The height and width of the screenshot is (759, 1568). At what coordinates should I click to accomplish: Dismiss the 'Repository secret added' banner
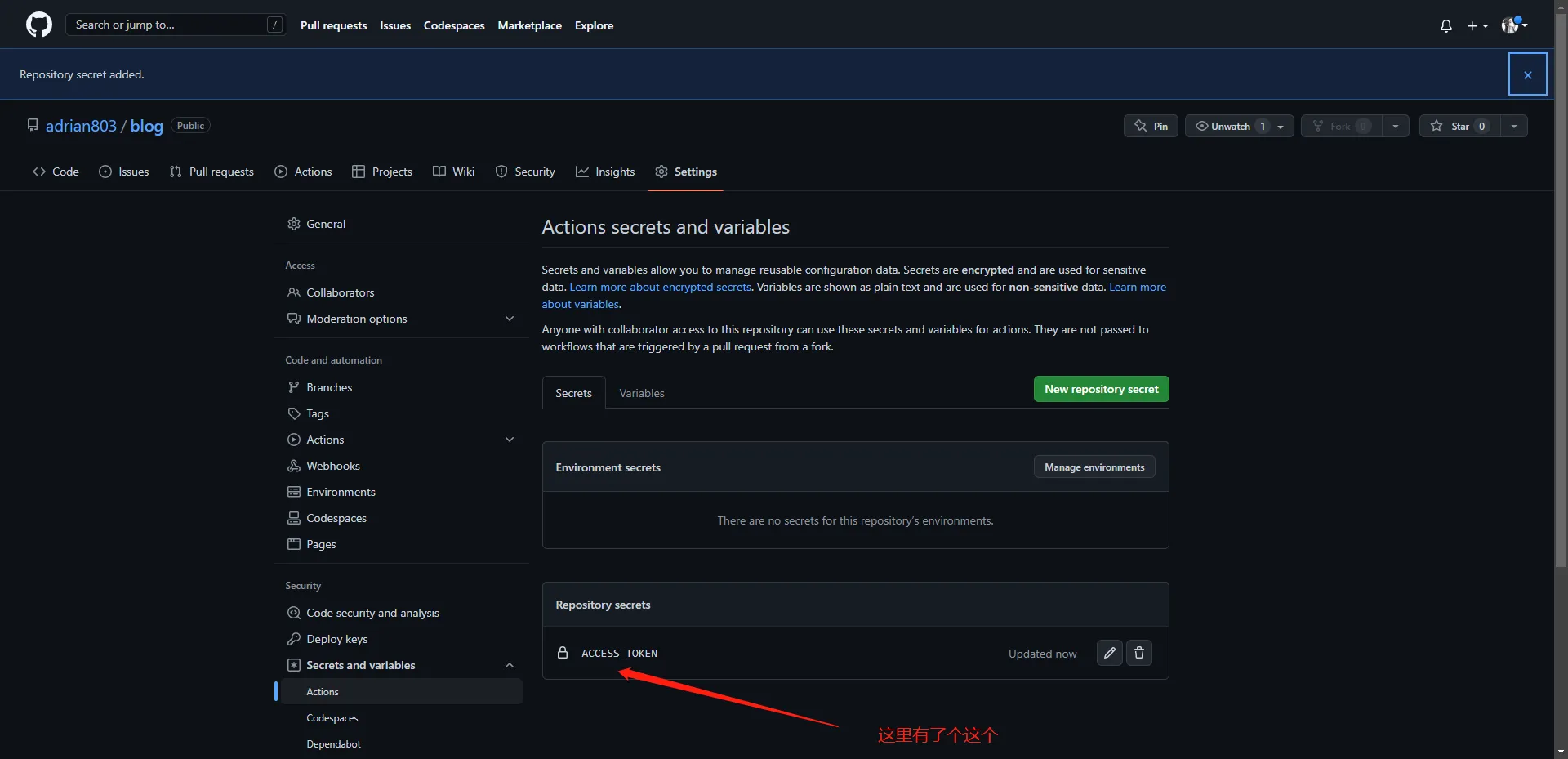[x=1527, y=74]
